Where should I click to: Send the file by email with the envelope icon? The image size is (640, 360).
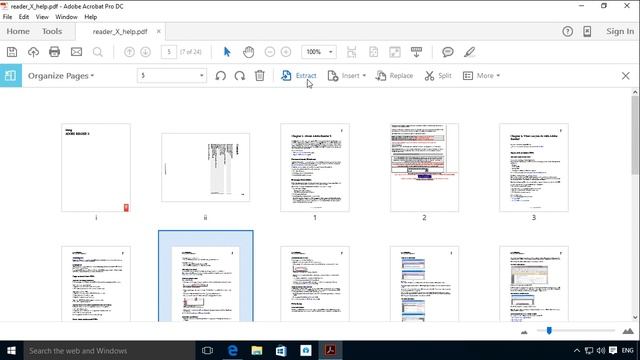76,52
